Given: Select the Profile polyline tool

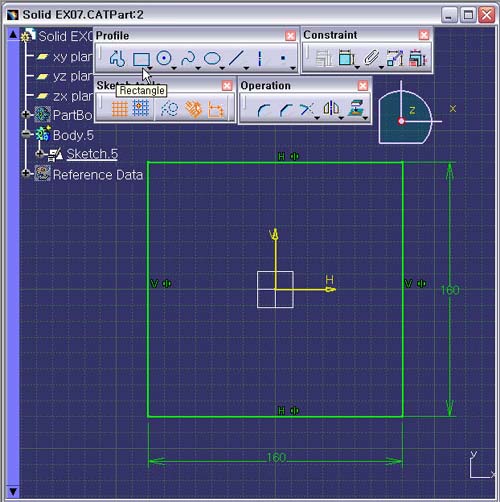Looking at the screenshot, I should click(117, 59).
